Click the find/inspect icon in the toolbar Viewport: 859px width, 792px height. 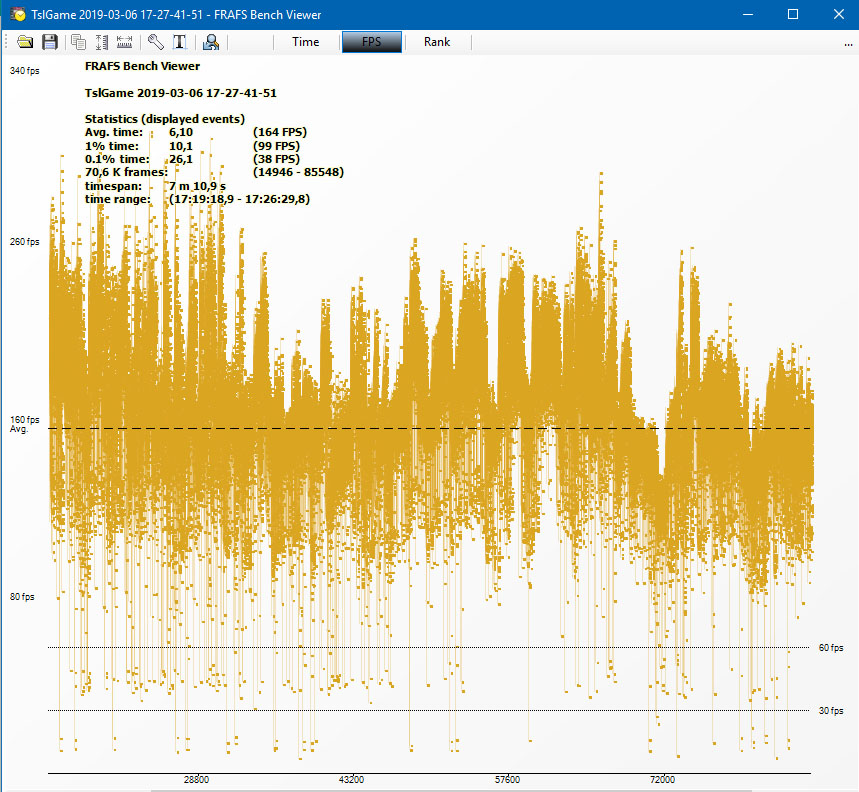click(211, 42)
